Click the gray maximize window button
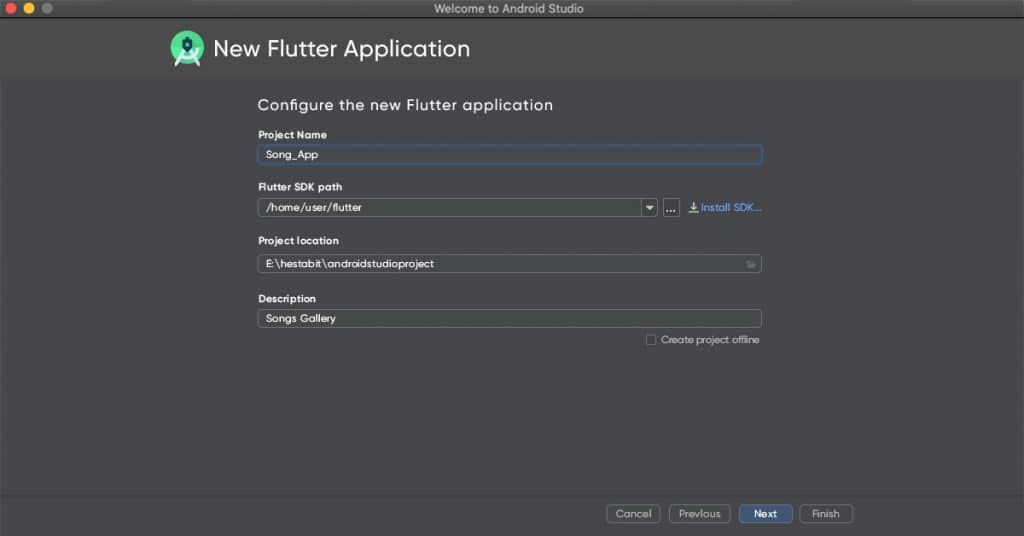 (x=47, y=8)
